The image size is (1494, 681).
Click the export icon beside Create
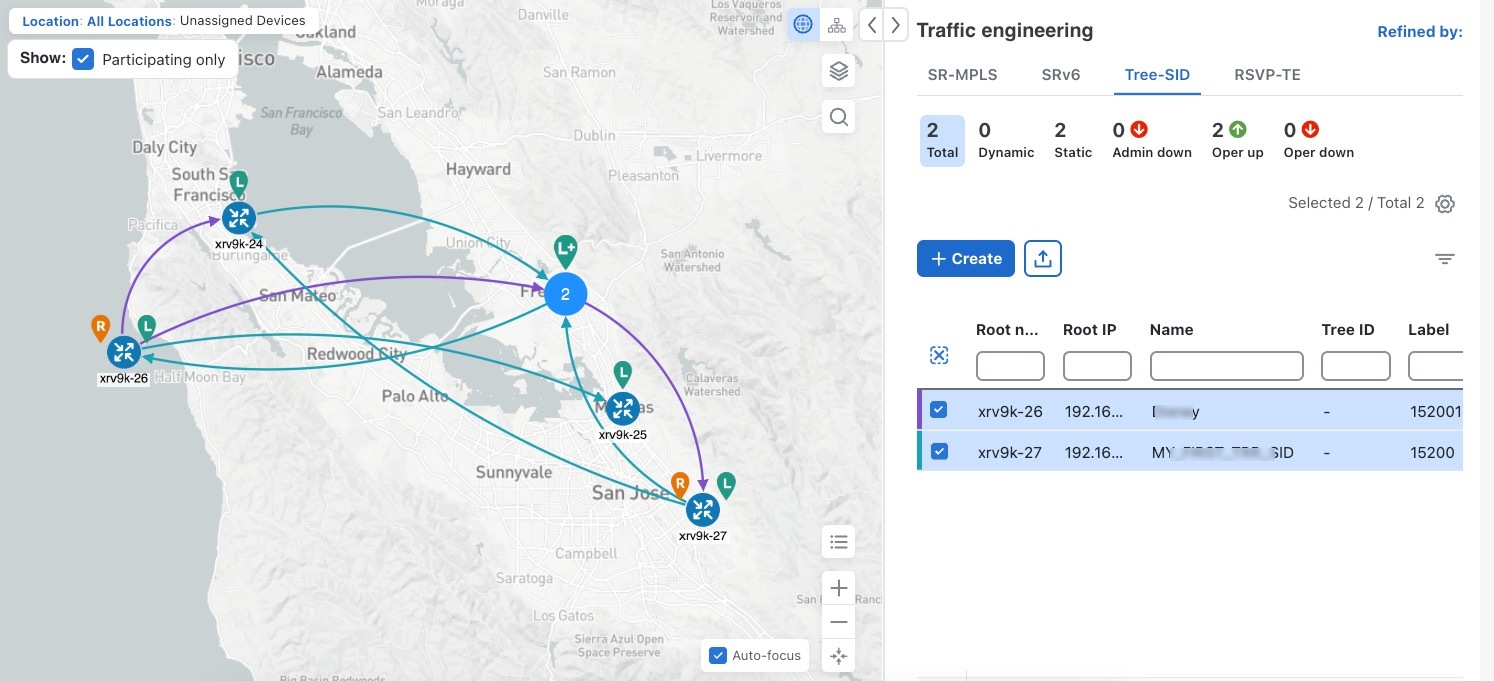tap(1042, 258)
